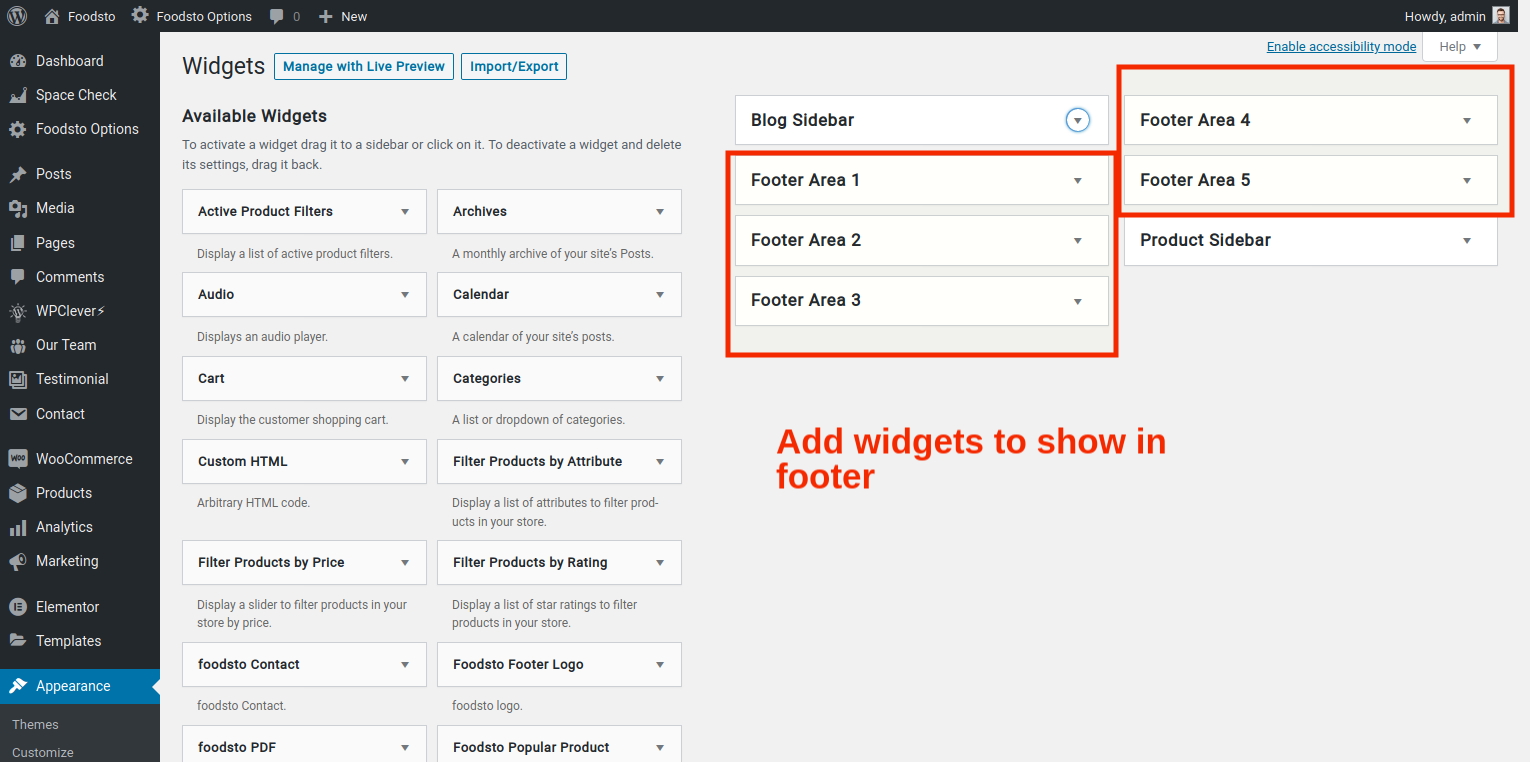Expand the Active Product Filters widget
This screenshot has width=1530, height=762.
(x=405, y=212)
